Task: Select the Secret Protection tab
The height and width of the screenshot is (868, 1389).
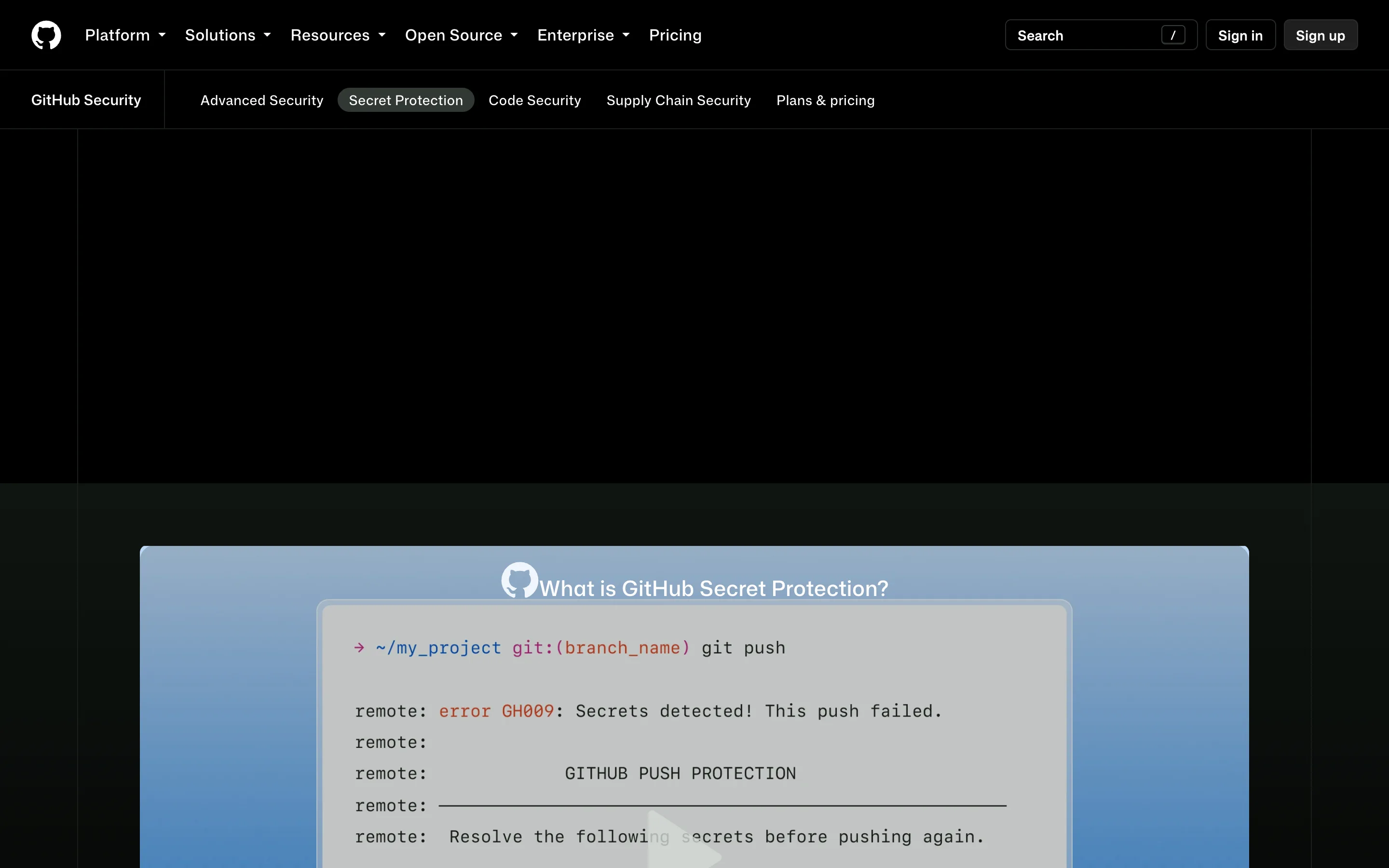Action: click(406, 100)
